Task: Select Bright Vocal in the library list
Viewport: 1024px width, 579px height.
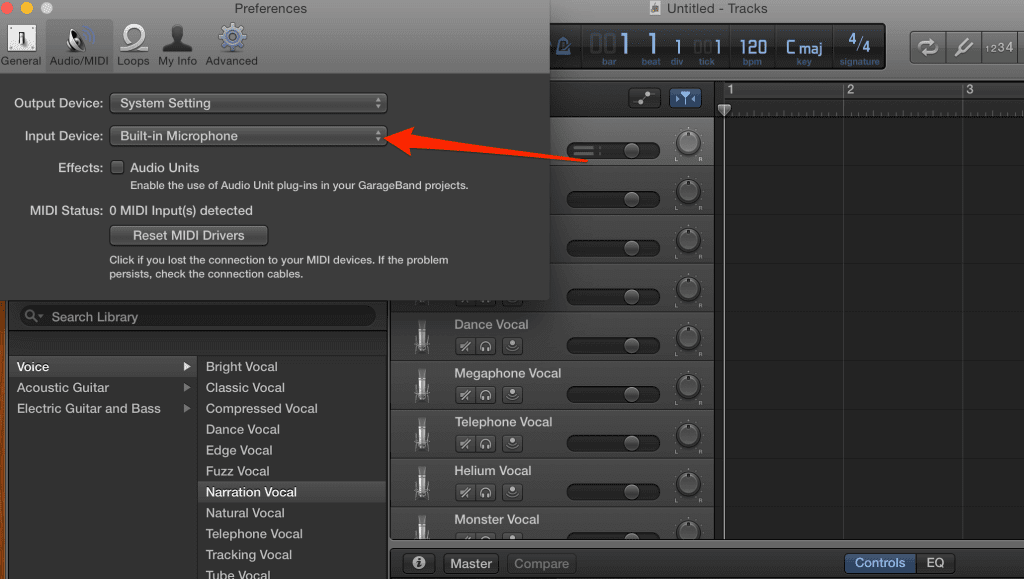Action: coord(242,367)
